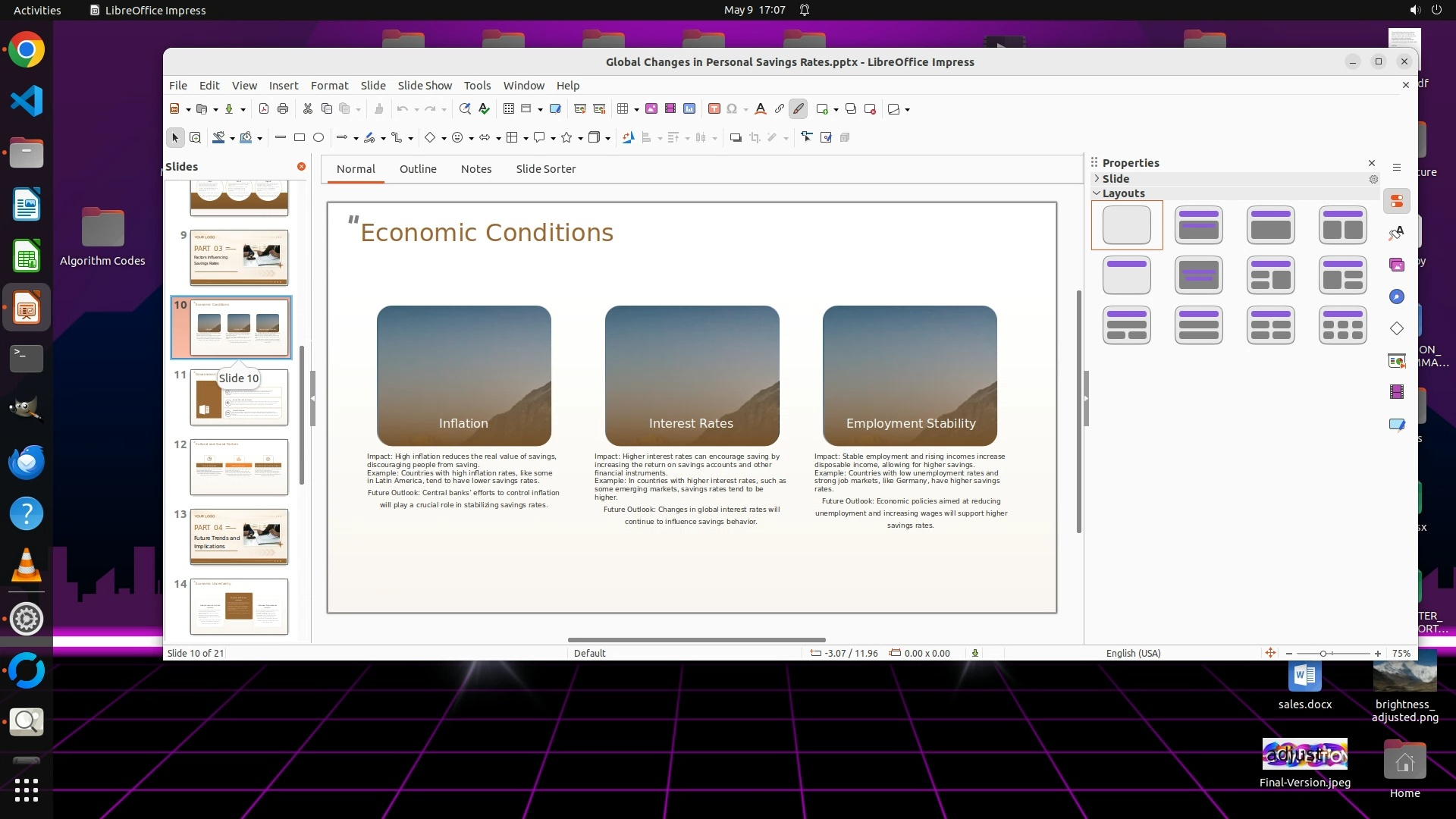Insert an image from toolbar
The height and width of the screenshot is (819, 1456).
tap(651, 109)
